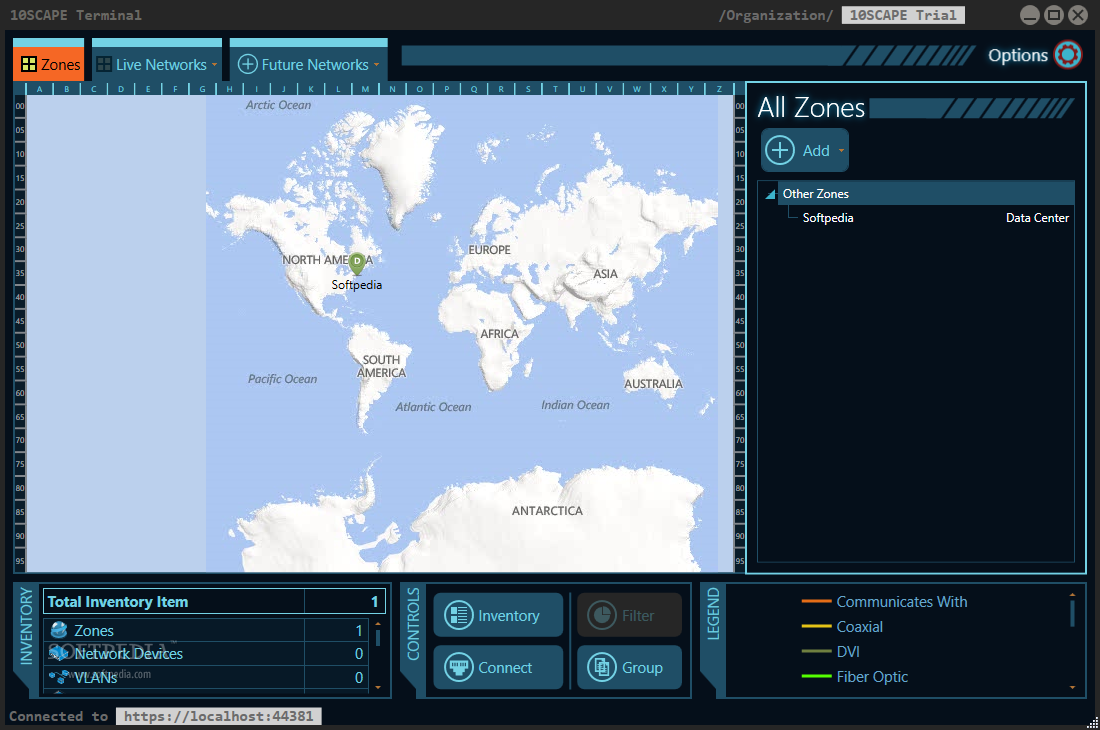The image size is (1100, 730).
Task: Select the VLANs inventory row
Action: 206,677
